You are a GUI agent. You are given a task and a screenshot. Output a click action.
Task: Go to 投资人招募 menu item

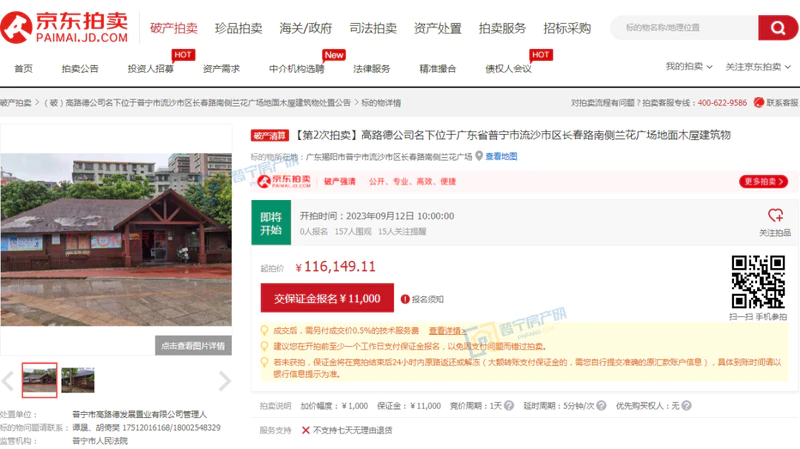pyautogui.click(x=150, y=69)
